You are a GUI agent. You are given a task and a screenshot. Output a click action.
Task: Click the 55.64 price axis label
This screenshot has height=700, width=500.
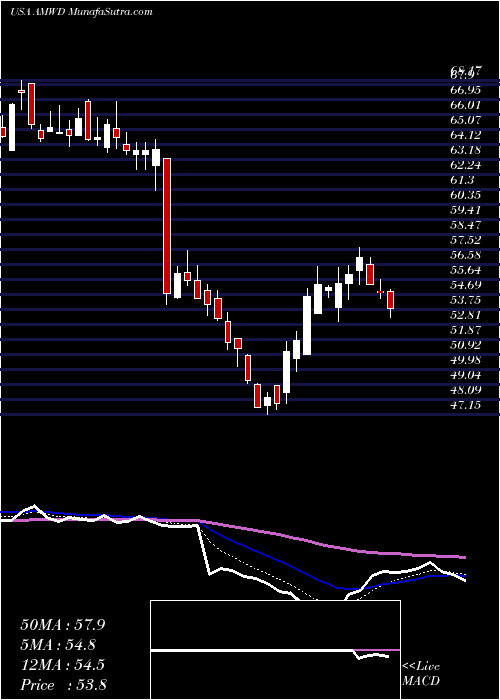[466, 271]
